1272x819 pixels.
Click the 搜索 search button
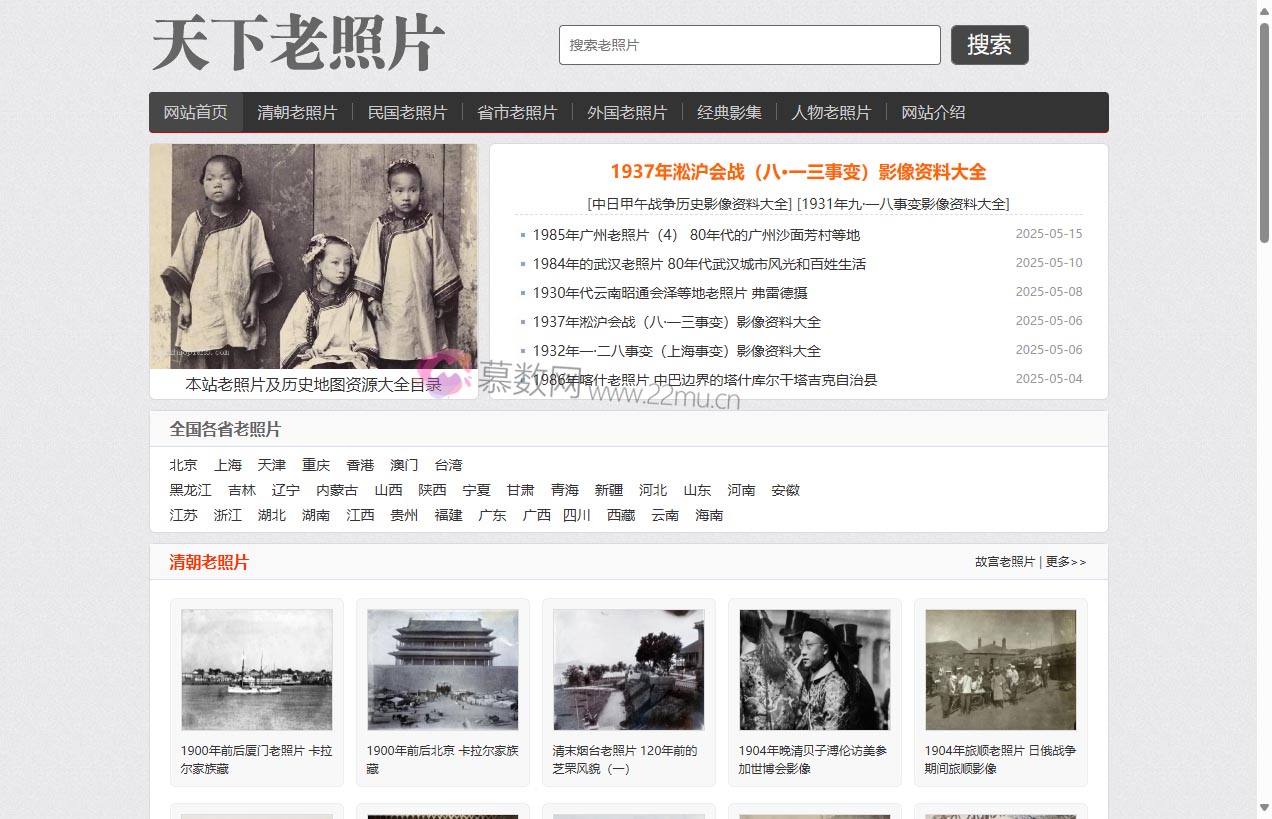pyautogui.click(x=989, y=45)
